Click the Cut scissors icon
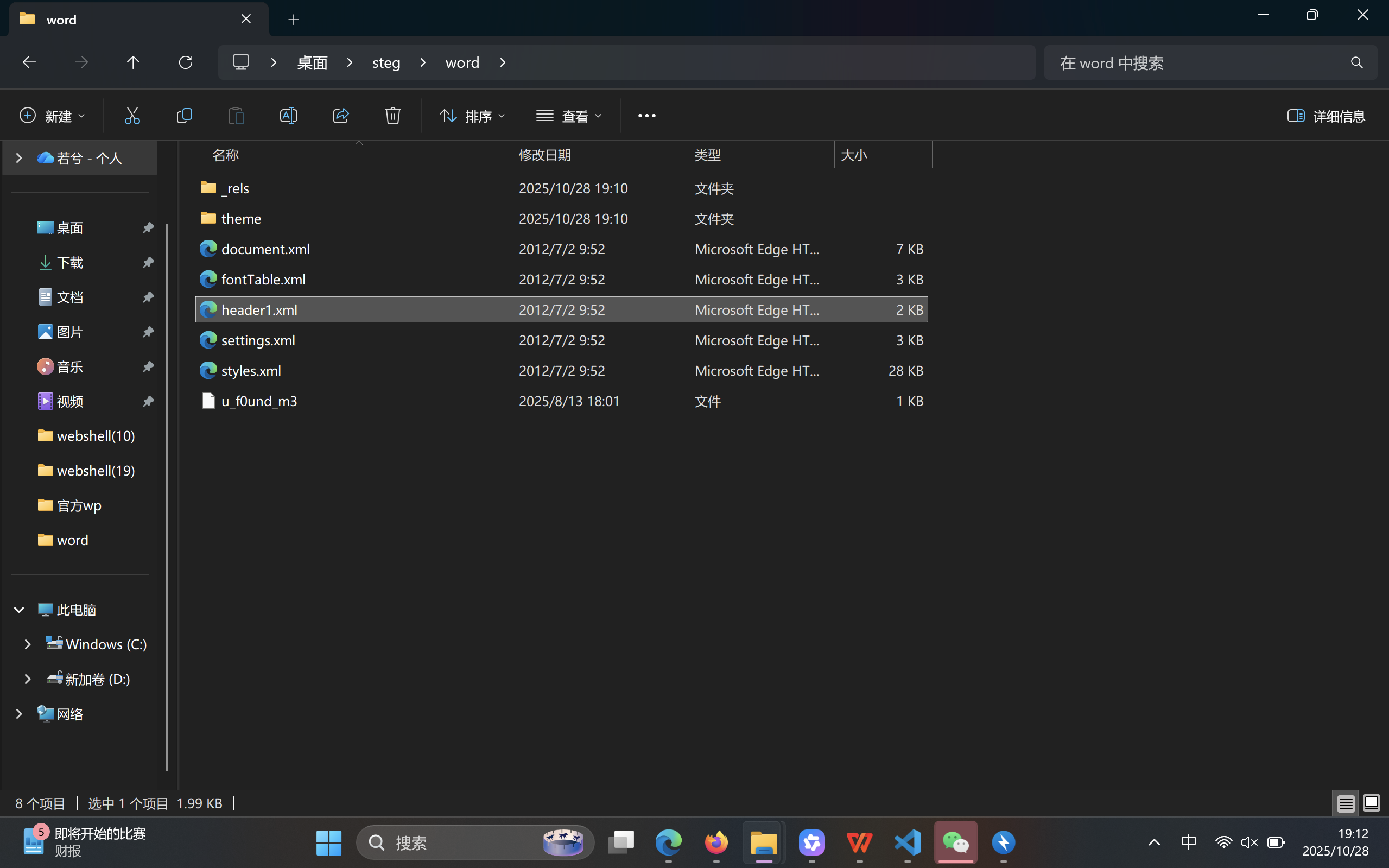 pyautogui.click(x=132, y=116)
